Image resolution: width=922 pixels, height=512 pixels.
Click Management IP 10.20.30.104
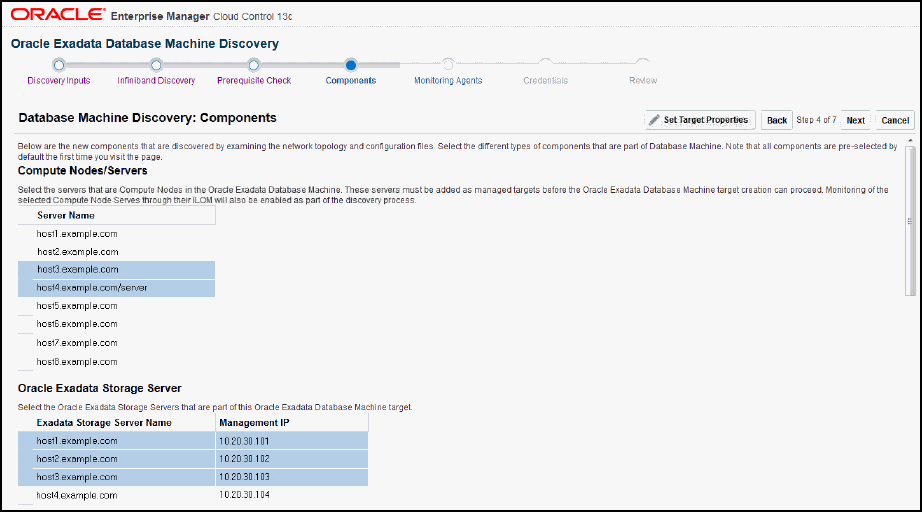(x=244, y=495)
